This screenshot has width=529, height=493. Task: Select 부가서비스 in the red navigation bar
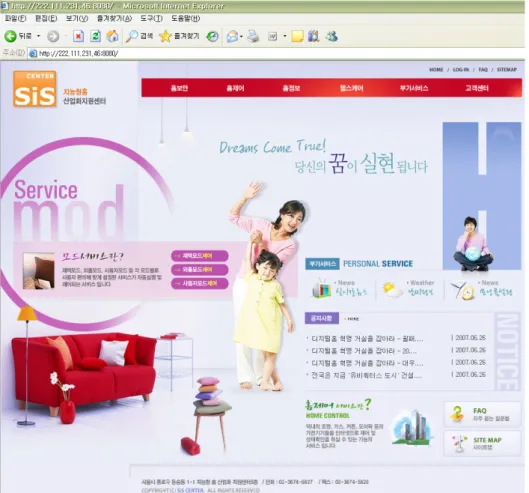pyautogui.click(x=414, y=88)
